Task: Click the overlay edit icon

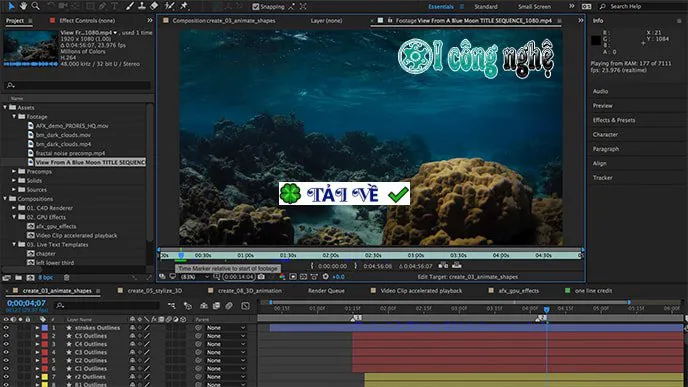Action: click(457, 265)
